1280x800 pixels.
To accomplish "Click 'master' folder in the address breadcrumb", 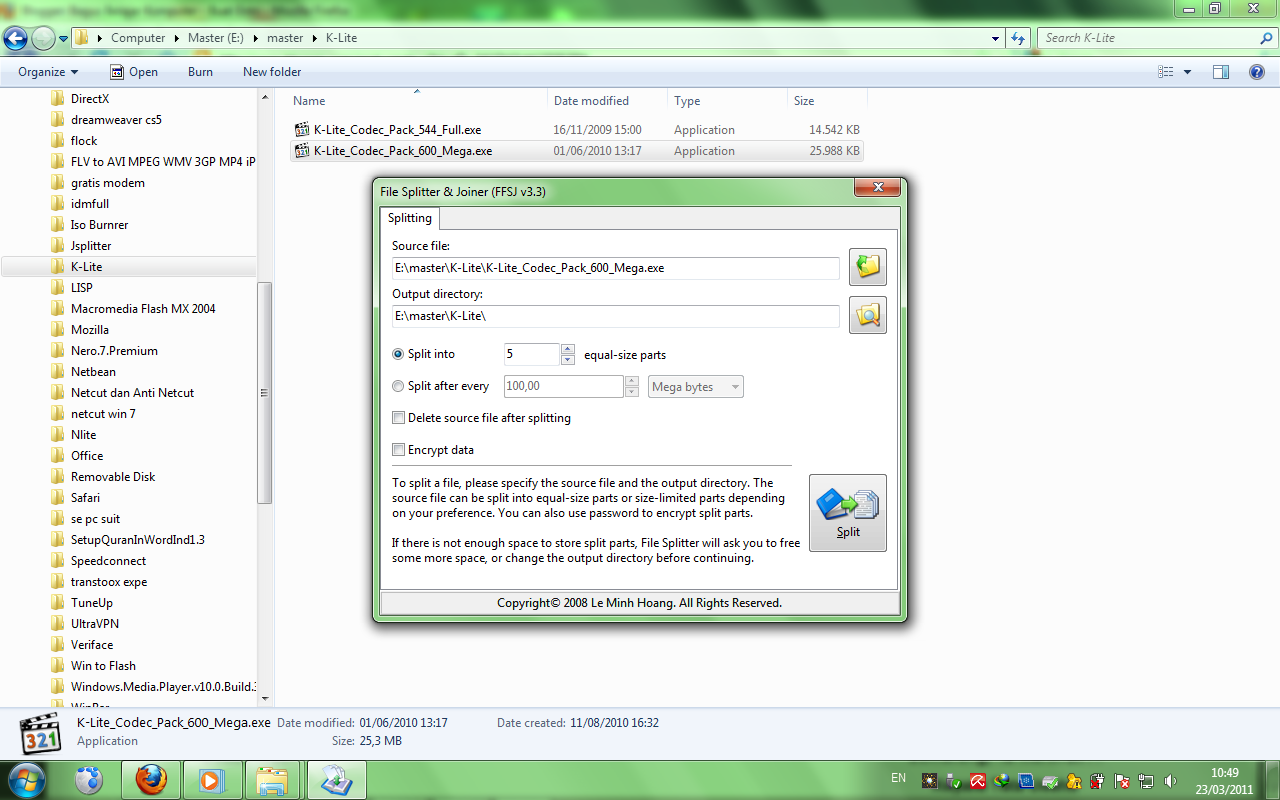I will (285, 38).
